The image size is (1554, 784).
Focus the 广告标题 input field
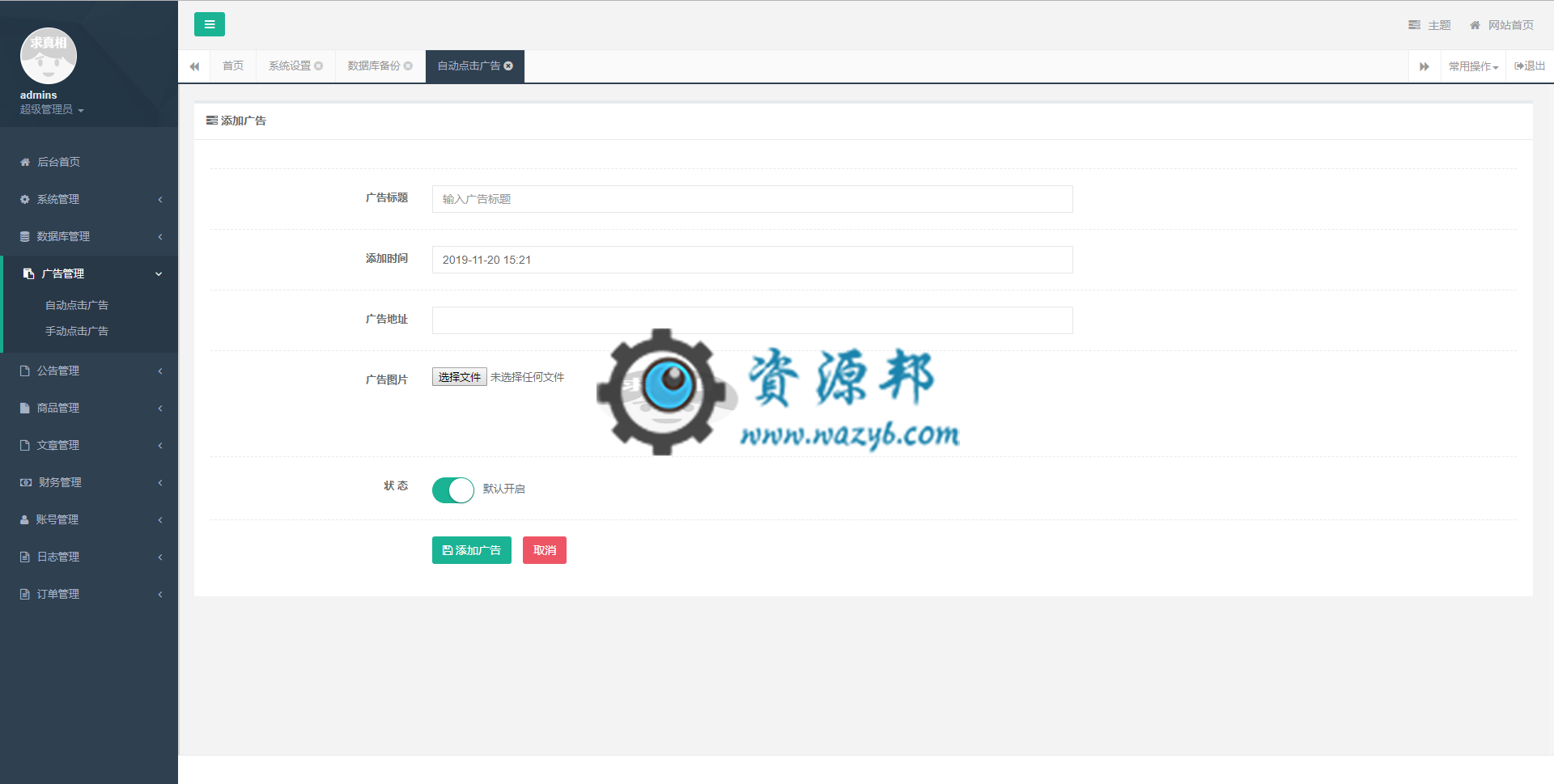click(753, 199)
